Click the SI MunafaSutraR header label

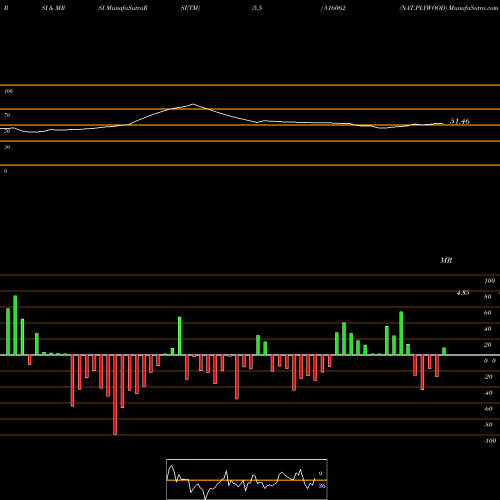[x=123, y=8]
